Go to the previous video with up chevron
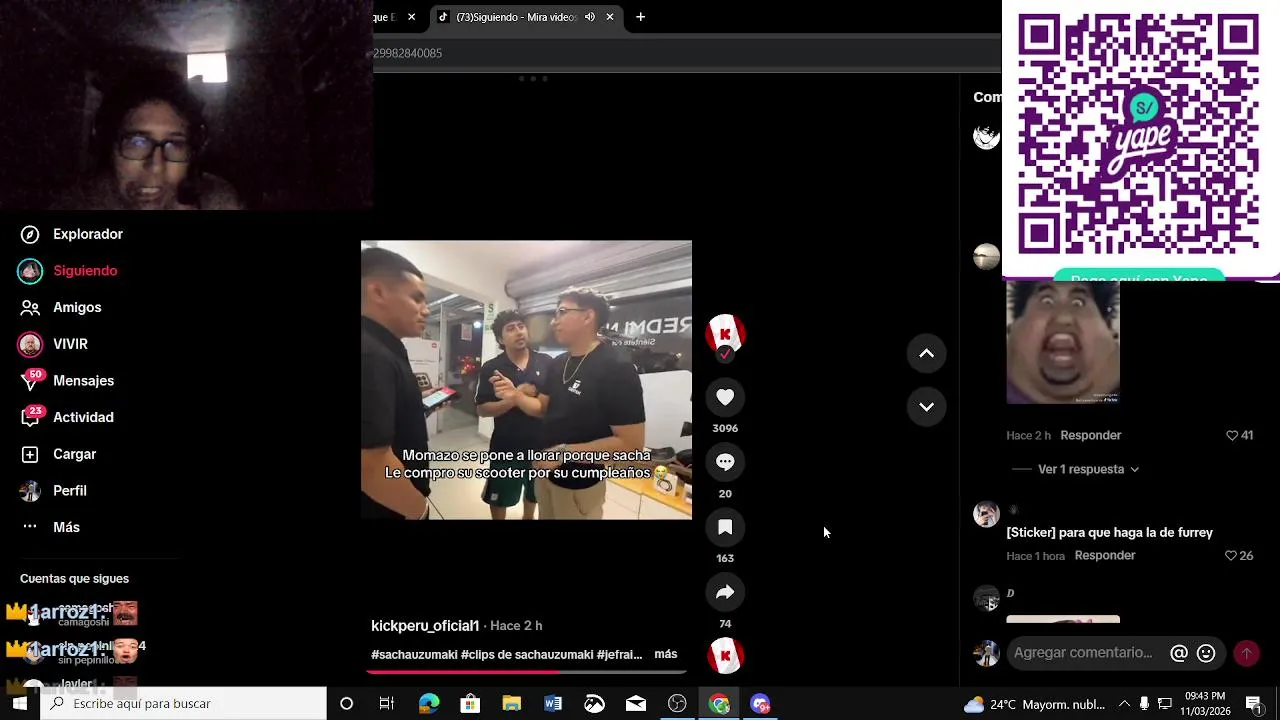Viewport: 1280px width, 720px height. (926, 353)
